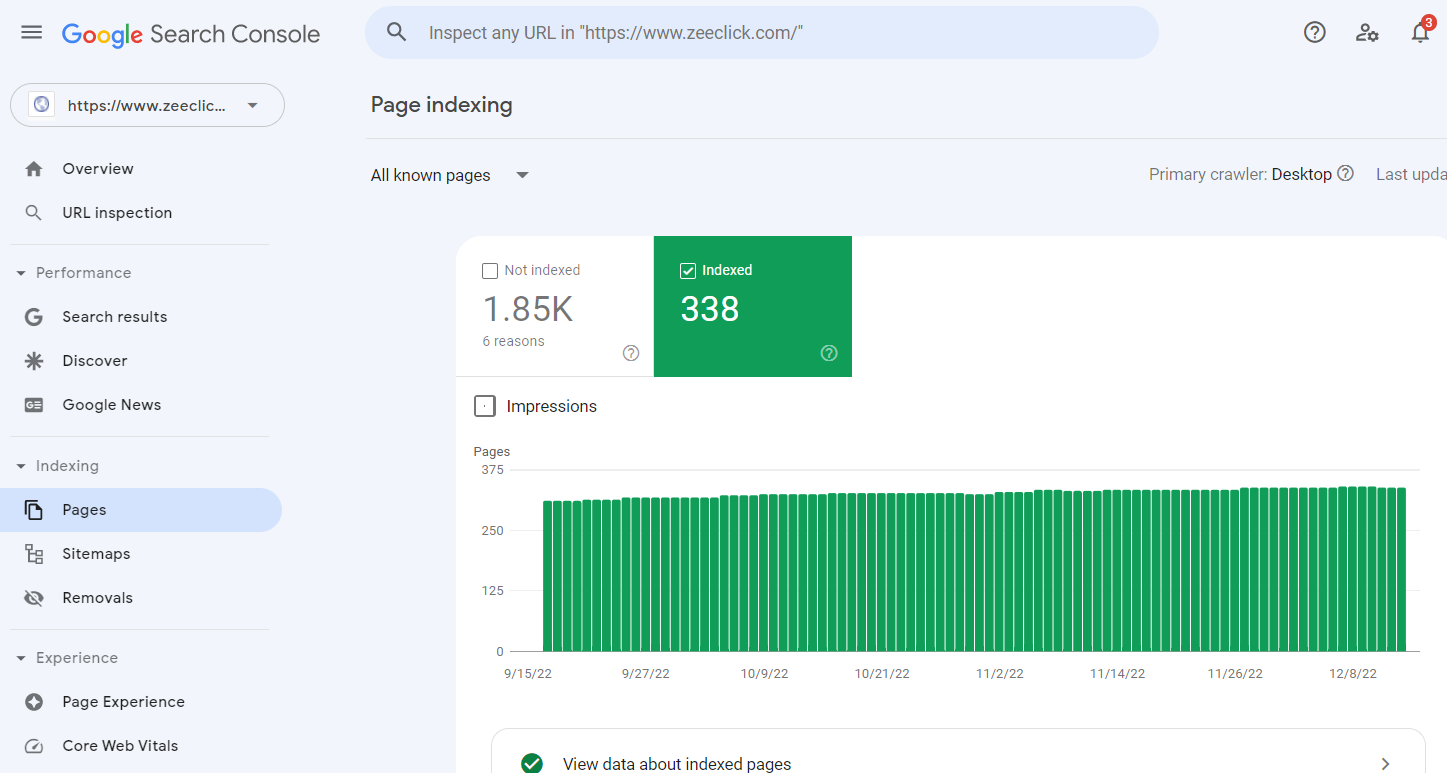Image resolution: width=1447 pixels, height=773 pixels.
Task: Open the notifications bell
Action: (x=1420, y=33)
